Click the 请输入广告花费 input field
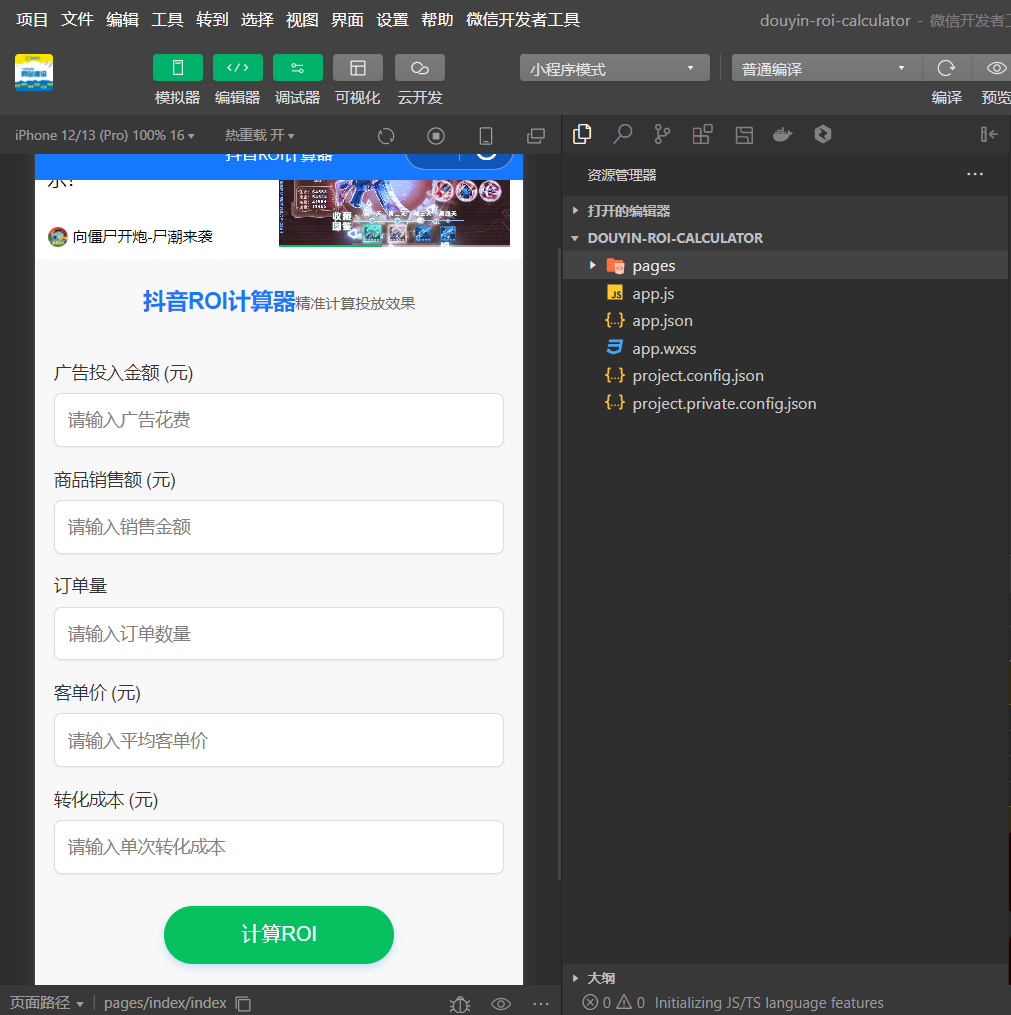Screen dimensions: 1011x1015 pyautogui.click(x=278, y=420)
